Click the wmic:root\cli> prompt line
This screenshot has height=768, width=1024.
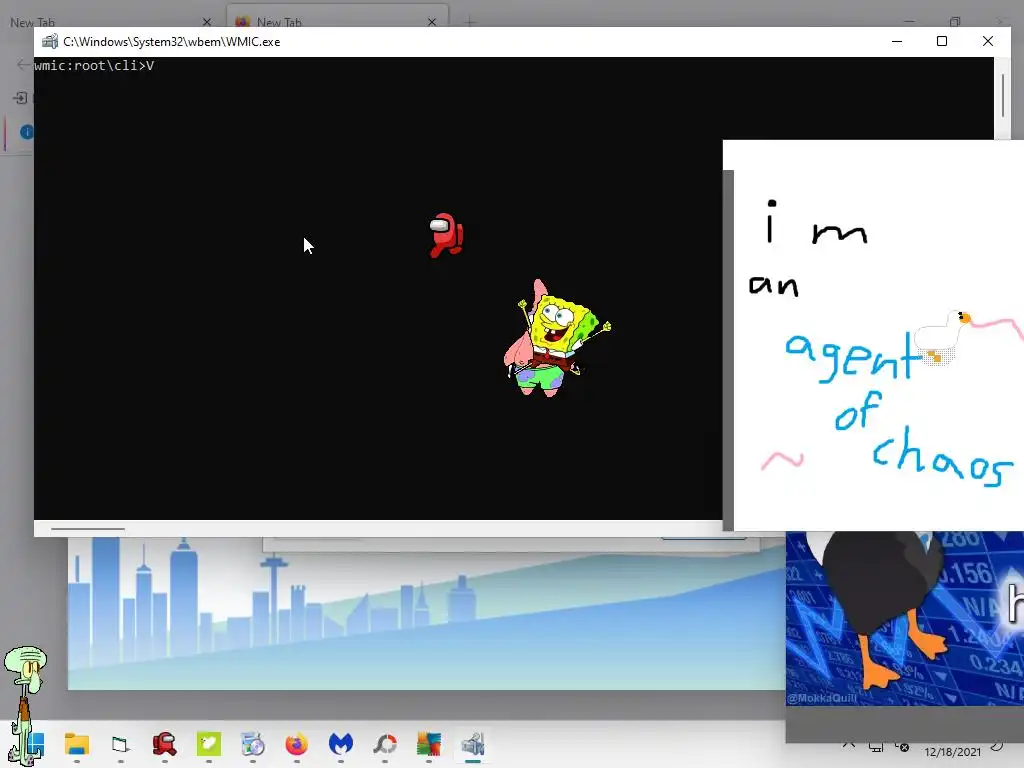pyautogui.click(x=94, y=65)
